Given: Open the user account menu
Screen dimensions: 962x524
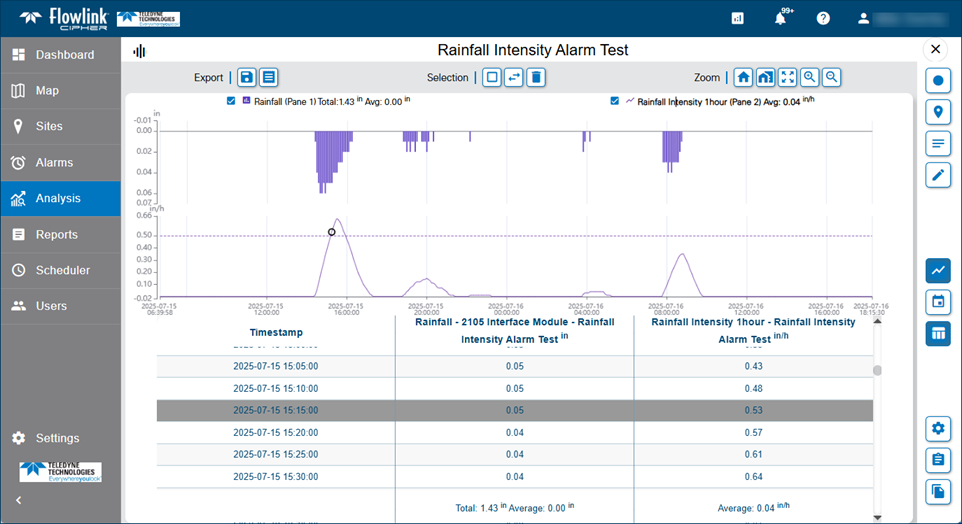Looking at the screenshot, I should click(x=864, y=18).
